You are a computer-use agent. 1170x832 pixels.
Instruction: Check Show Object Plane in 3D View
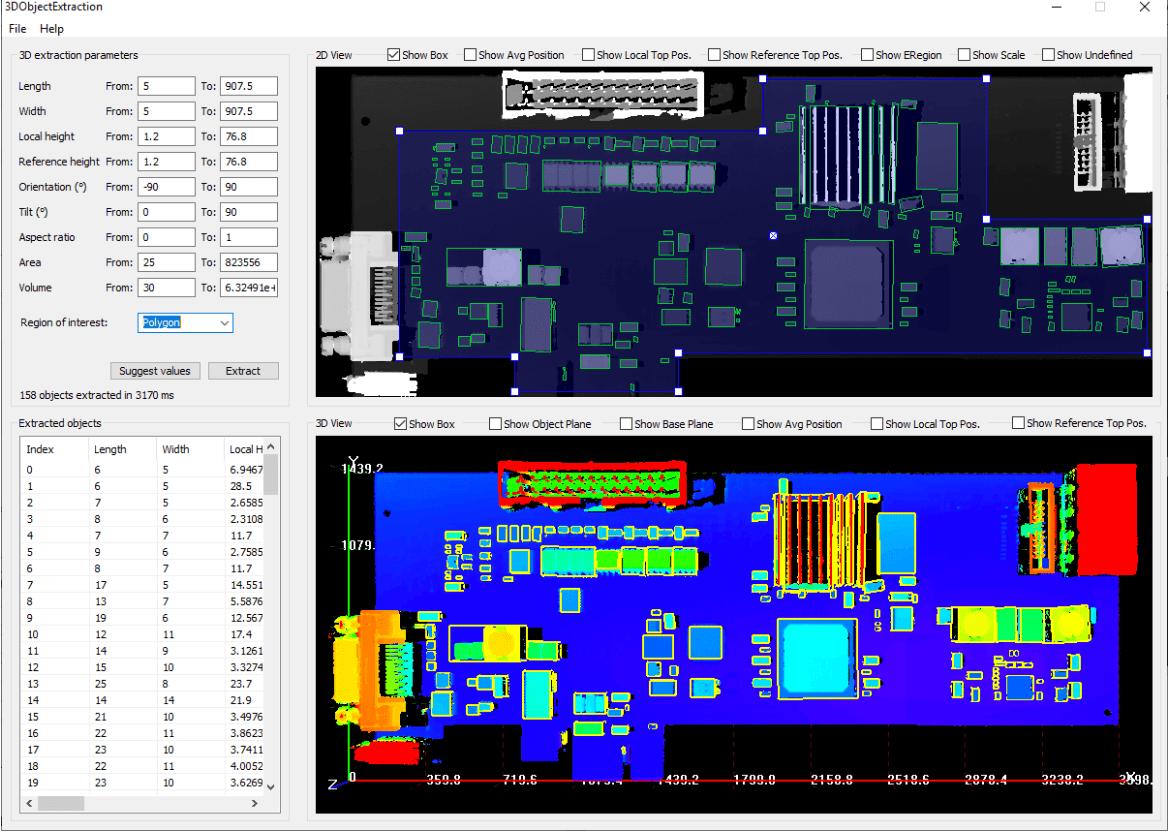(x=495, y=424)
